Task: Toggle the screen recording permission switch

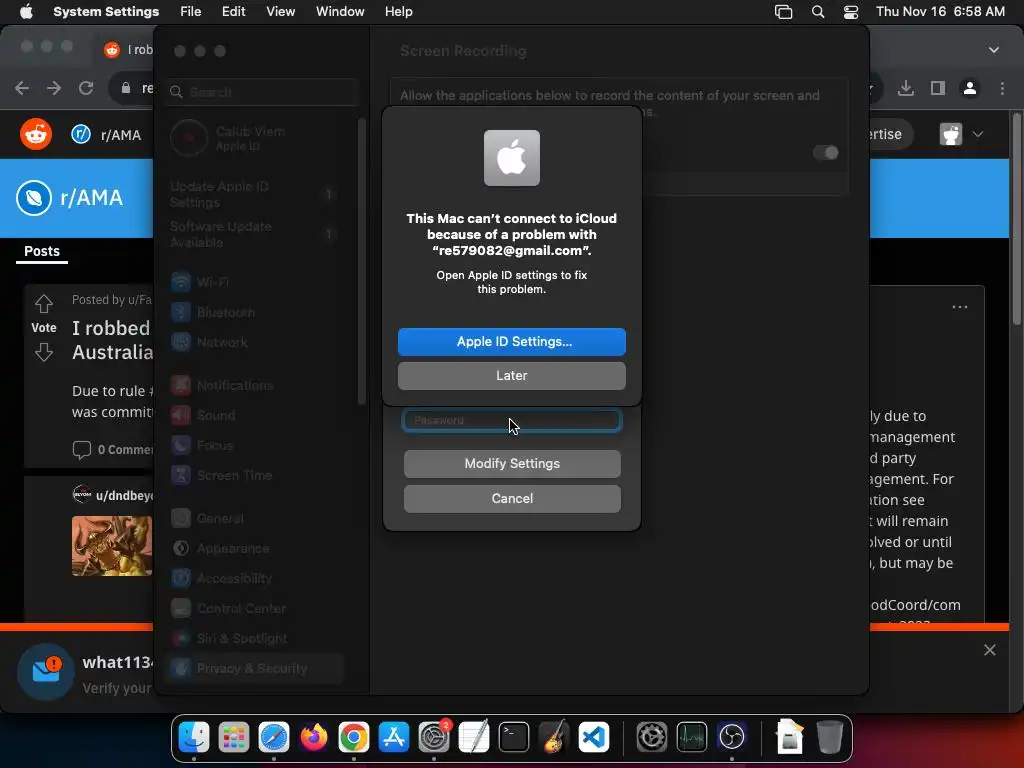Action: click(825, 153)
